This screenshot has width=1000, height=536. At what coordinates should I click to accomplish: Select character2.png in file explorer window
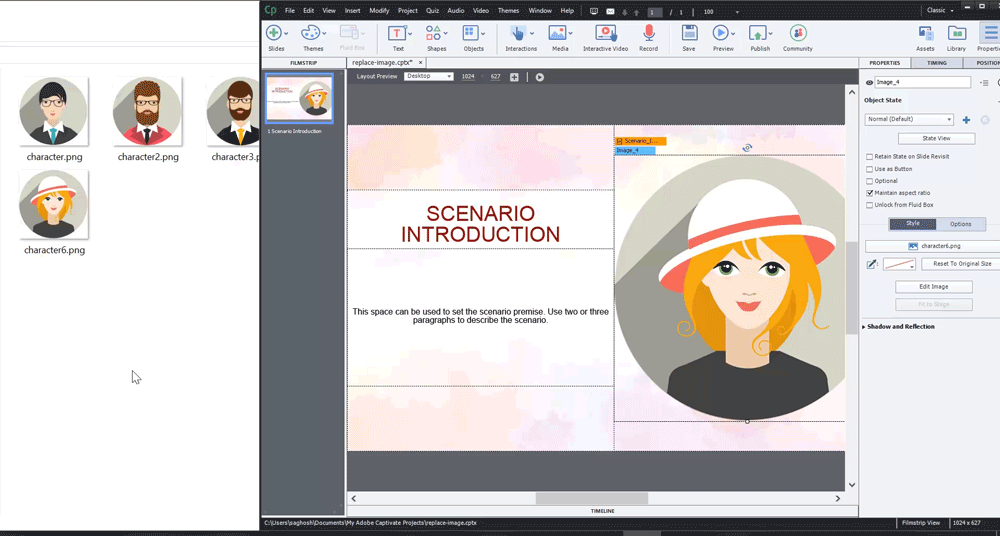(x=148, y=119)
